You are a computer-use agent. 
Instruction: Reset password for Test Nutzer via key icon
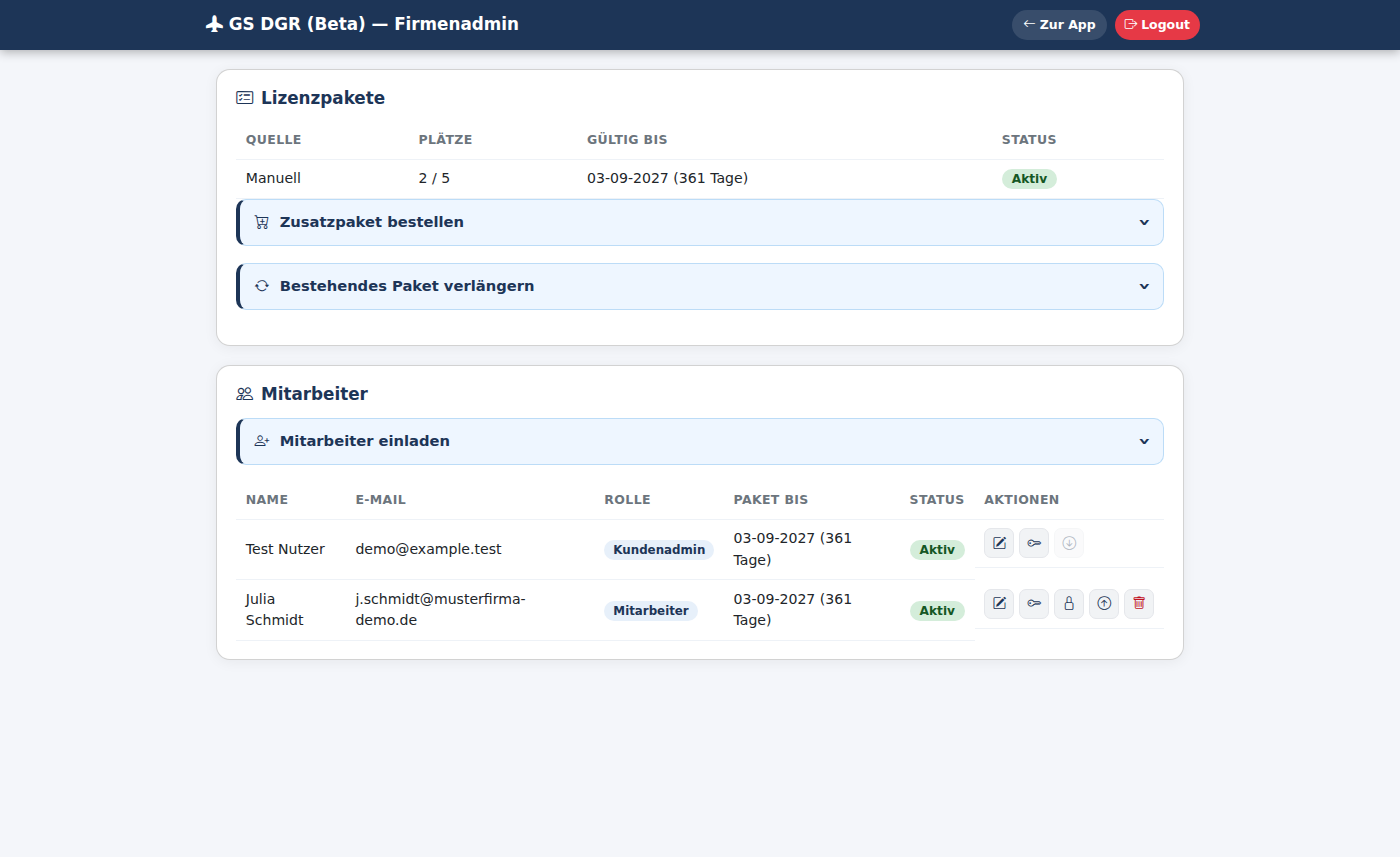(x=1034, y=543)
